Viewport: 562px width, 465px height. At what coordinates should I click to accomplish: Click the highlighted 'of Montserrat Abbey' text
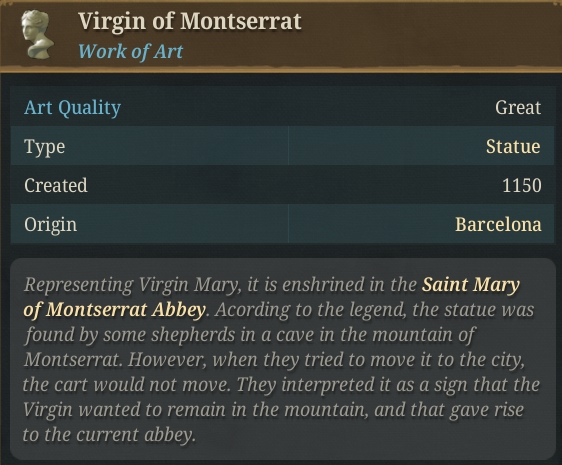tap(114, 310)
